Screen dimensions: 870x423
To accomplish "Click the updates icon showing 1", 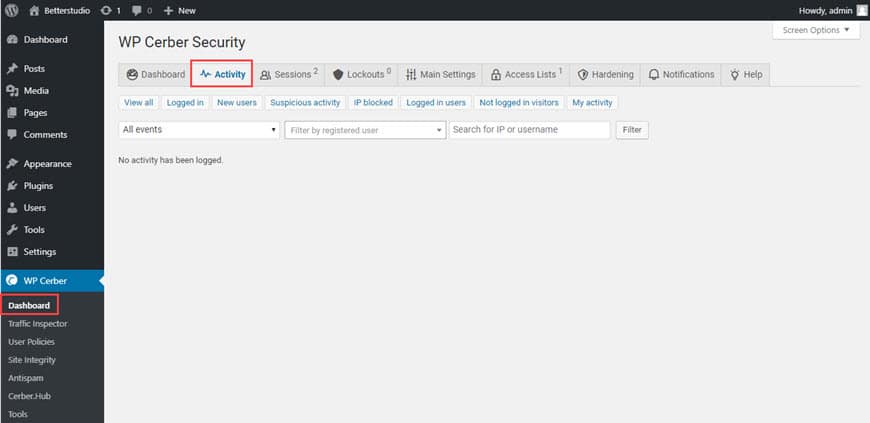I will click(106, 10).
